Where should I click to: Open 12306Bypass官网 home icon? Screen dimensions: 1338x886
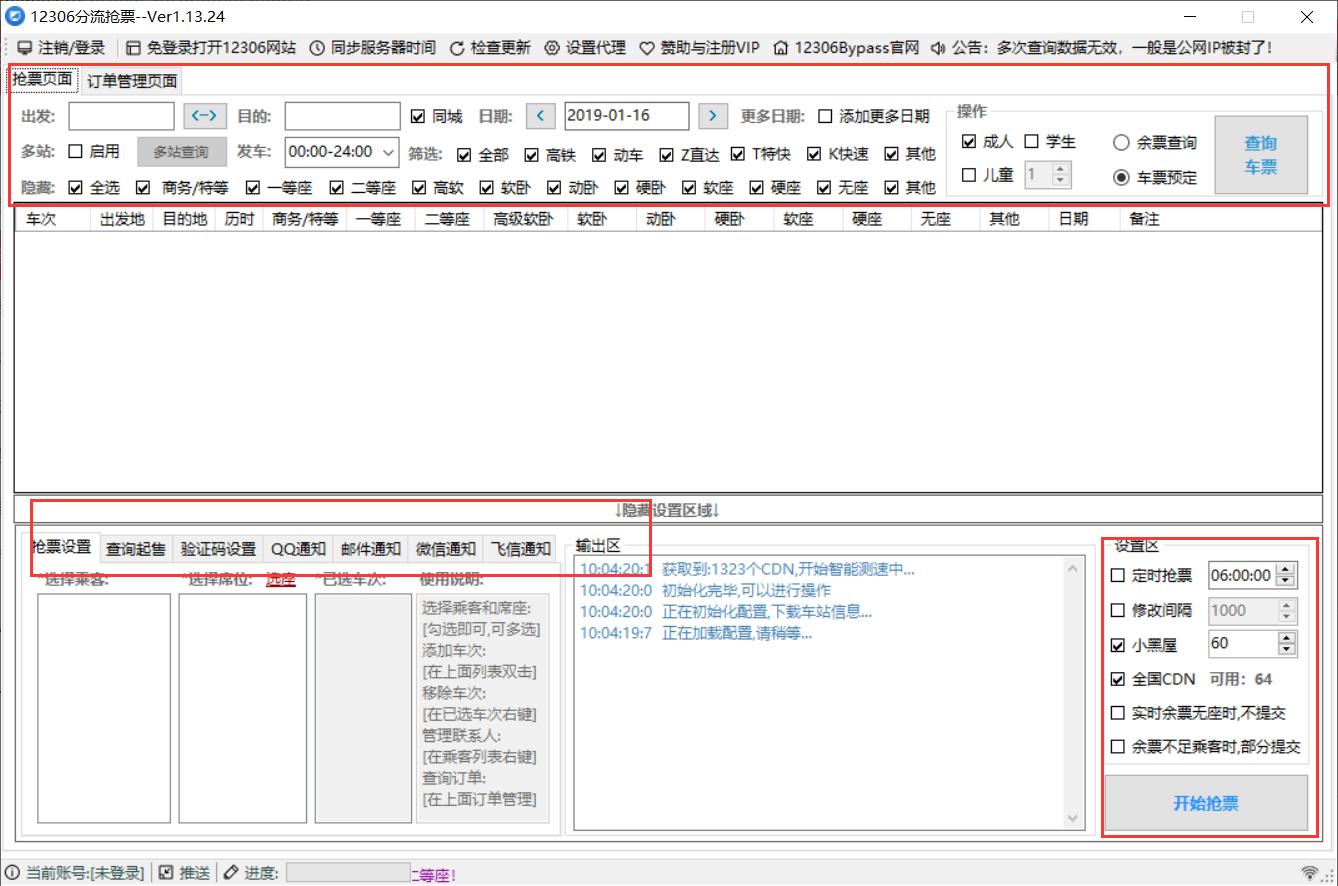coord(781,48)
